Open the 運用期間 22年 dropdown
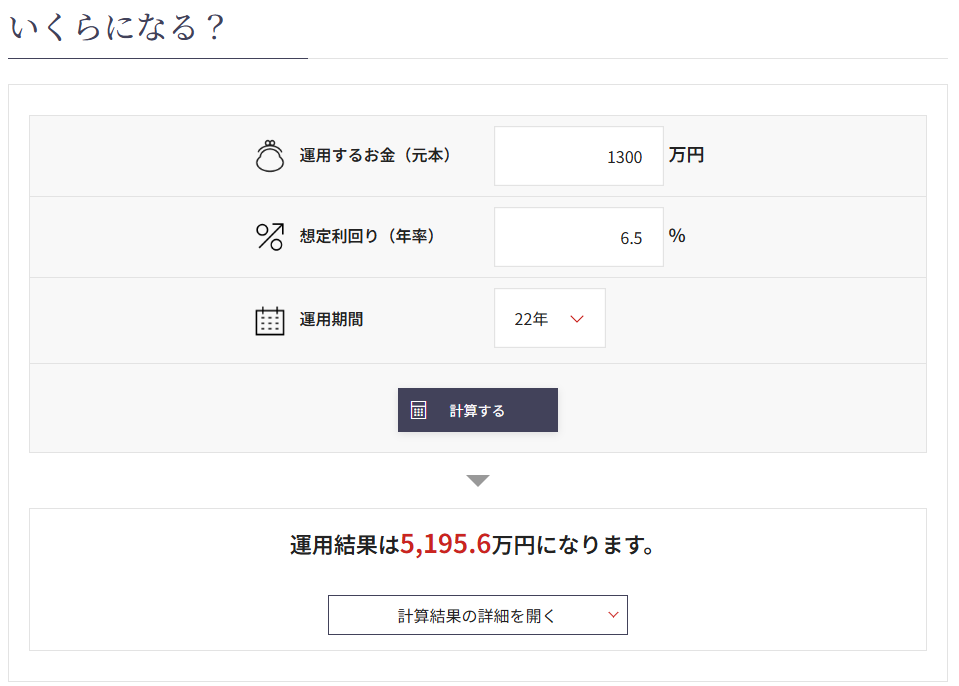959x686 pixels. tap(549, 319)
